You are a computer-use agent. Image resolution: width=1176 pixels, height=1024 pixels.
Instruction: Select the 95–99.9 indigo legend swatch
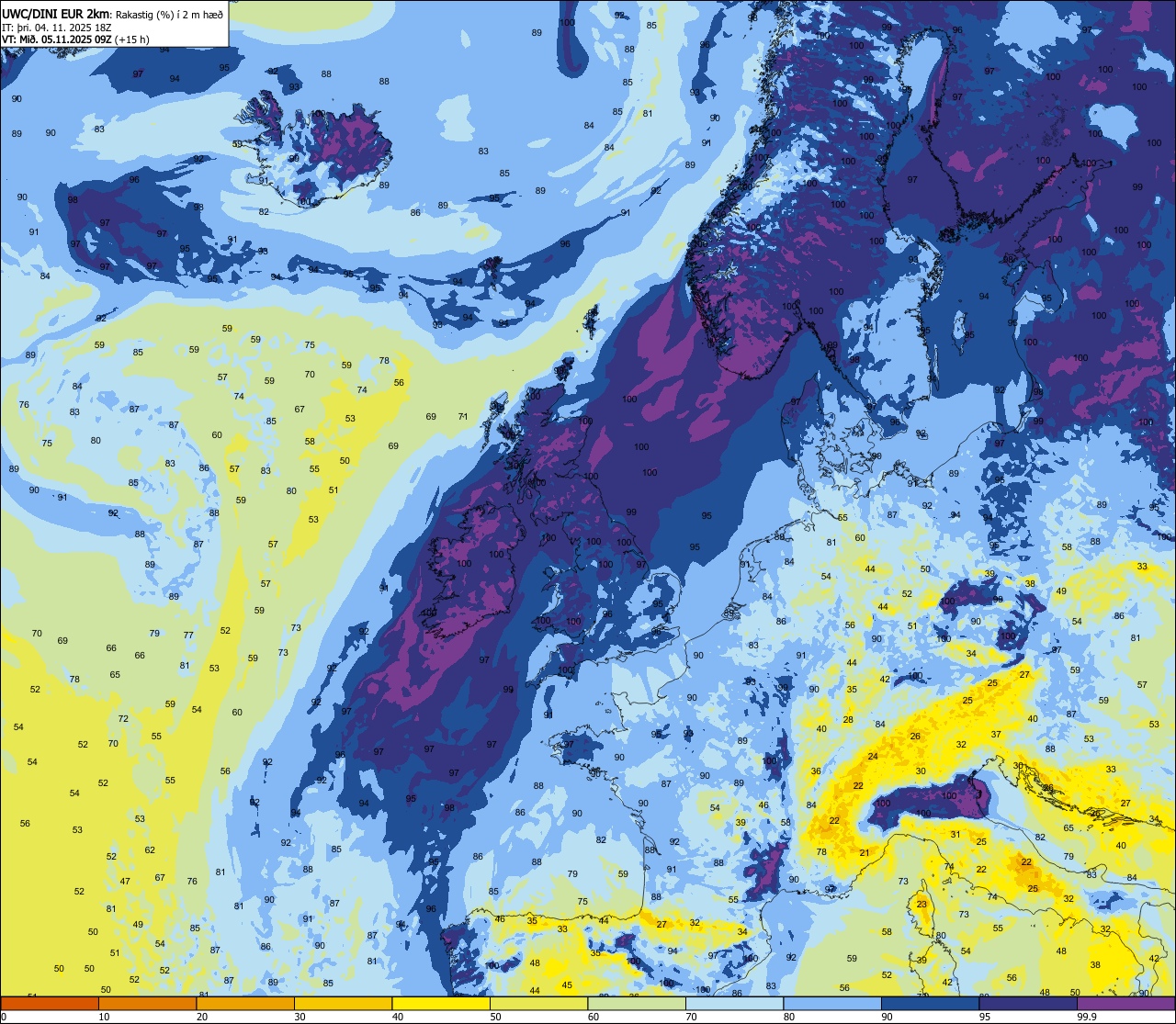[1028, 1004]
